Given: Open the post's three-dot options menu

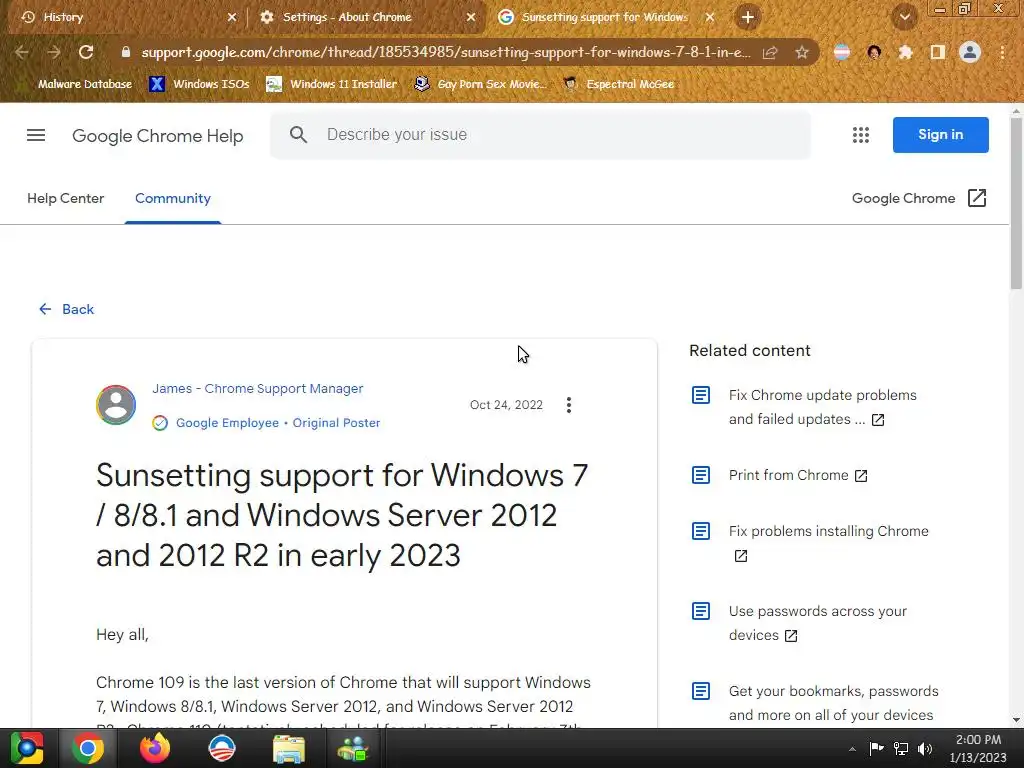Looking at the screenshot, I should 569,405.
